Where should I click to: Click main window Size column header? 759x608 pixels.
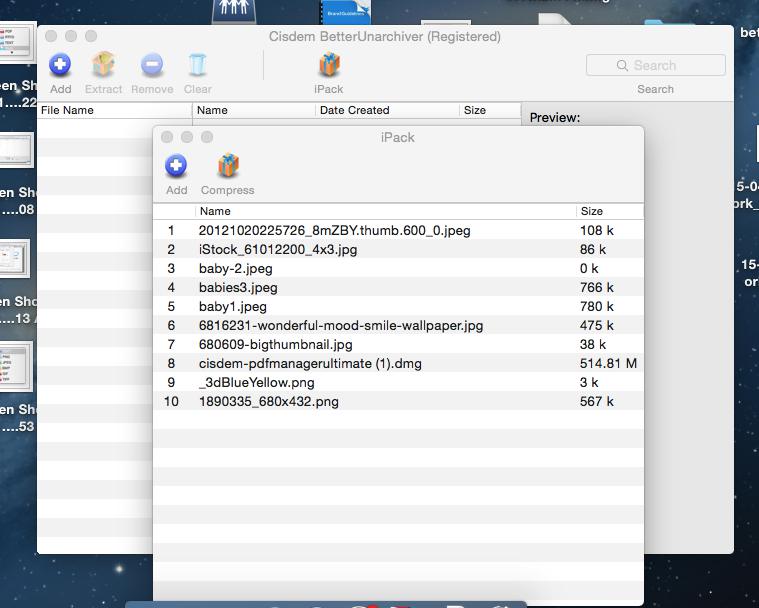(490, 110)
